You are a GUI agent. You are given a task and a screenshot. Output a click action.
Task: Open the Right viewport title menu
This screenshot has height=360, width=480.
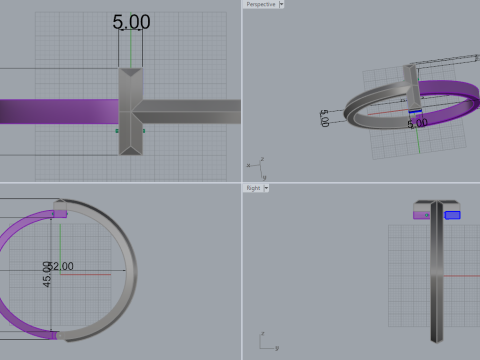[x=253, y=188]
